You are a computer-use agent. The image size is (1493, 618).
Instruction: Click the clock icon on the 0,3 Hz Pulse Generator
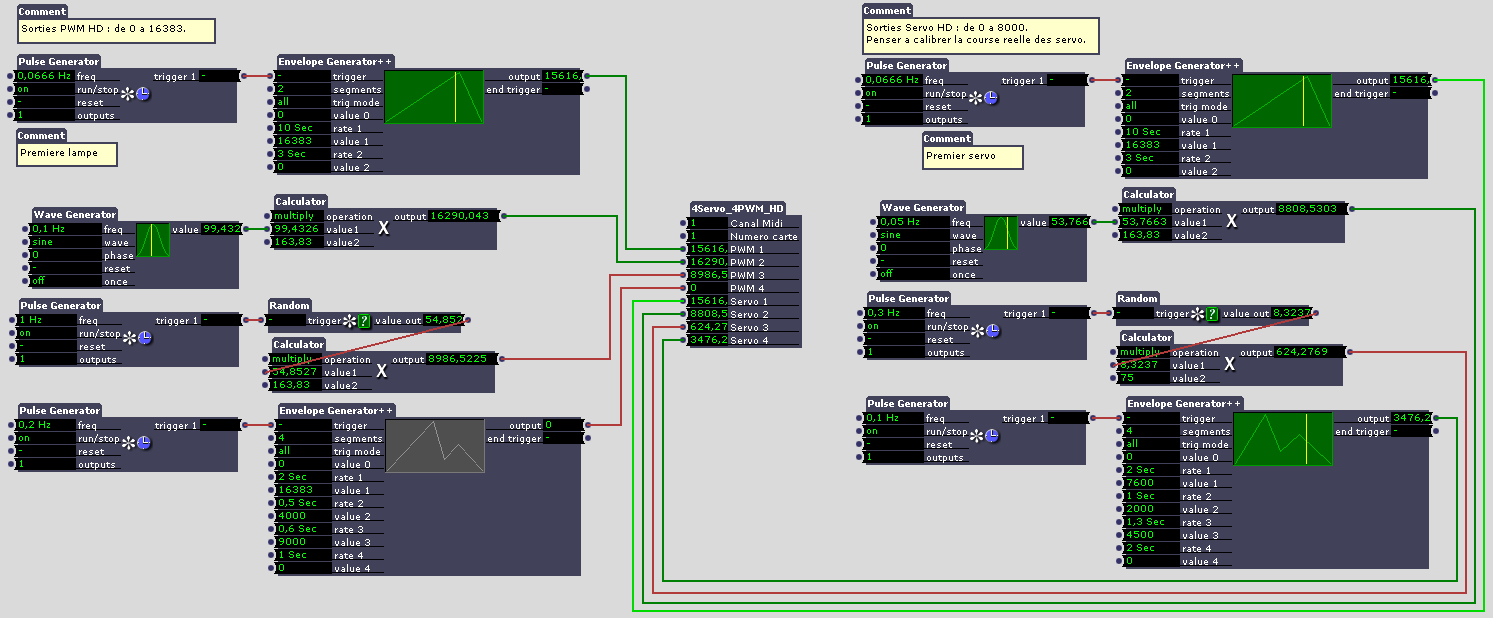992,331
